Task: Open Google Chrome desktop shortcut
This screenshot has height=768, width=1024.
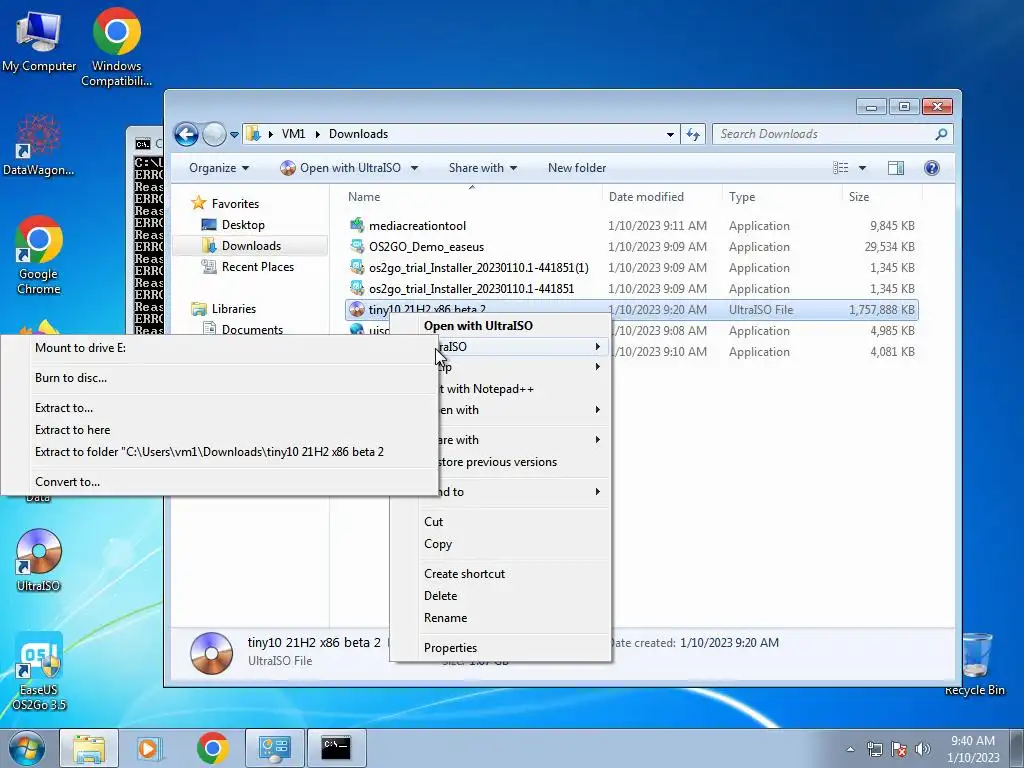Action: [39, 255]
